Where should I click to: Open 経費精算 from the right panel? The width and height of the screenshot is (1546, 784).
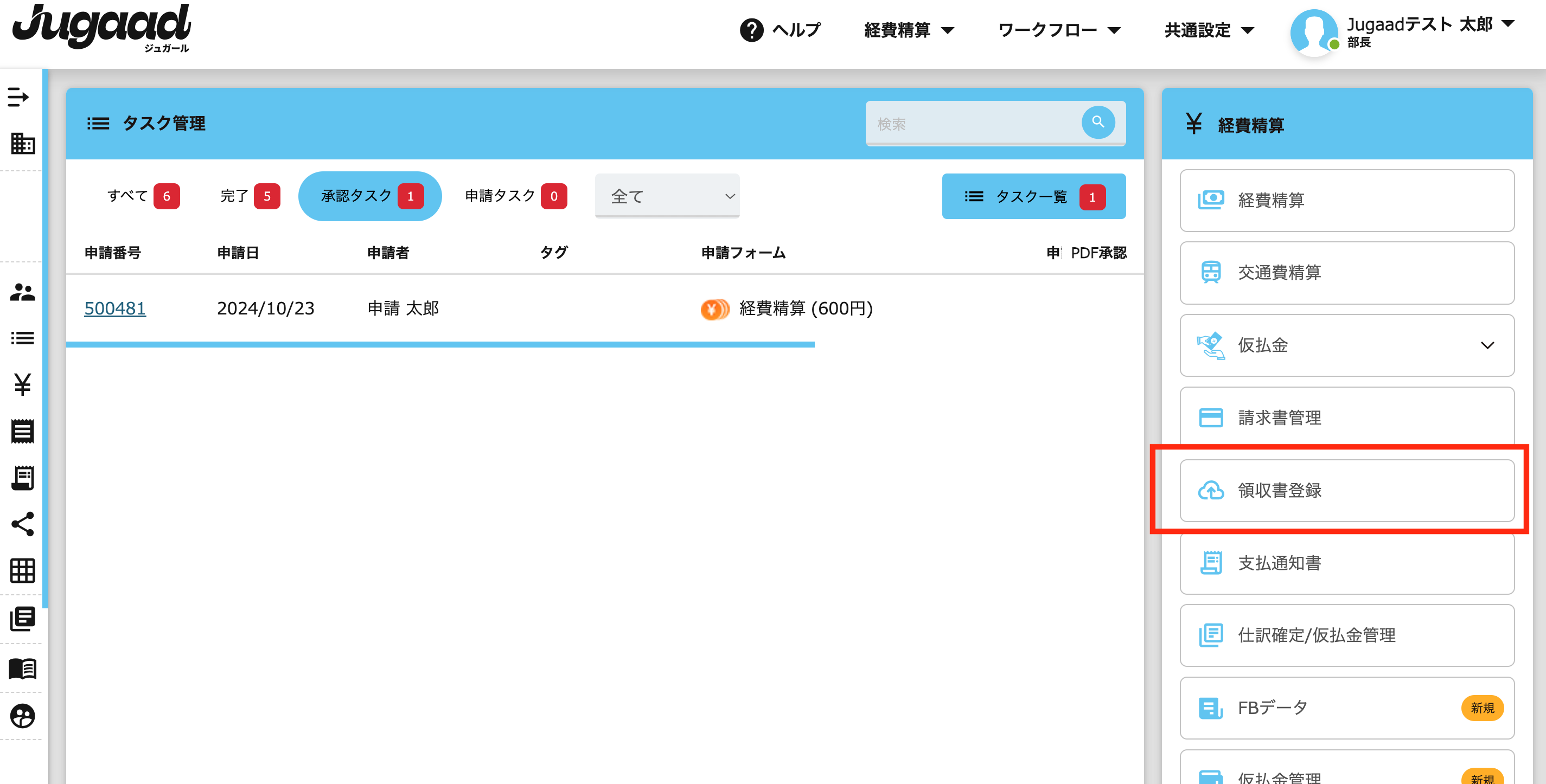1346,201
